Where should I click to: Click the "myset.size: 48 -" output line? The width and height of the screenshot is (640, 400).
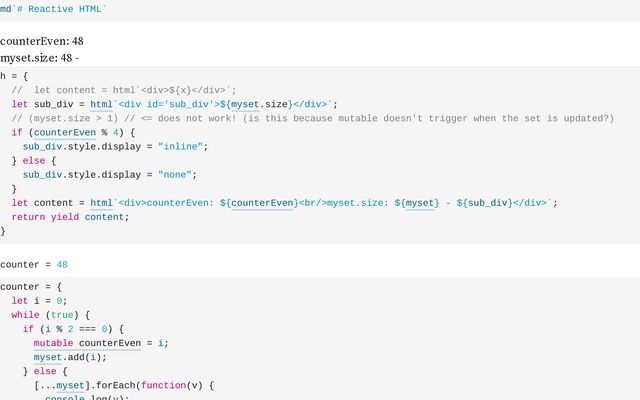click(x=40, y=58)
